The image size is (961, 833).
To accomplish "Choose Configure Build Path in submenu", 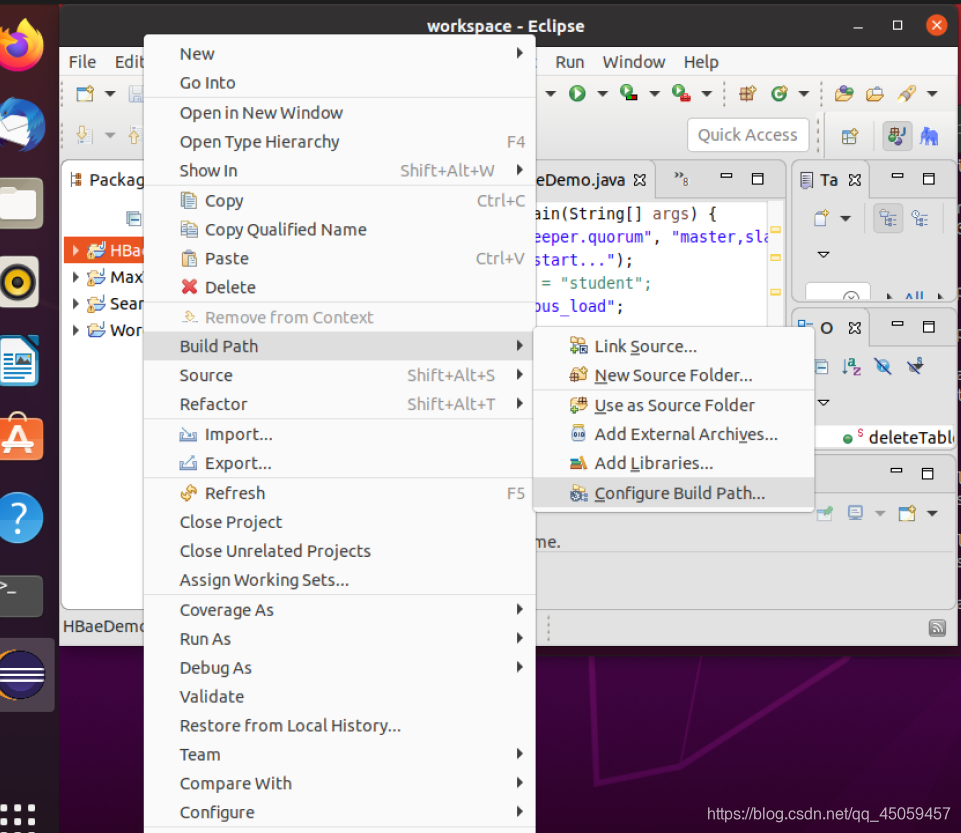I will click(674, 493).
